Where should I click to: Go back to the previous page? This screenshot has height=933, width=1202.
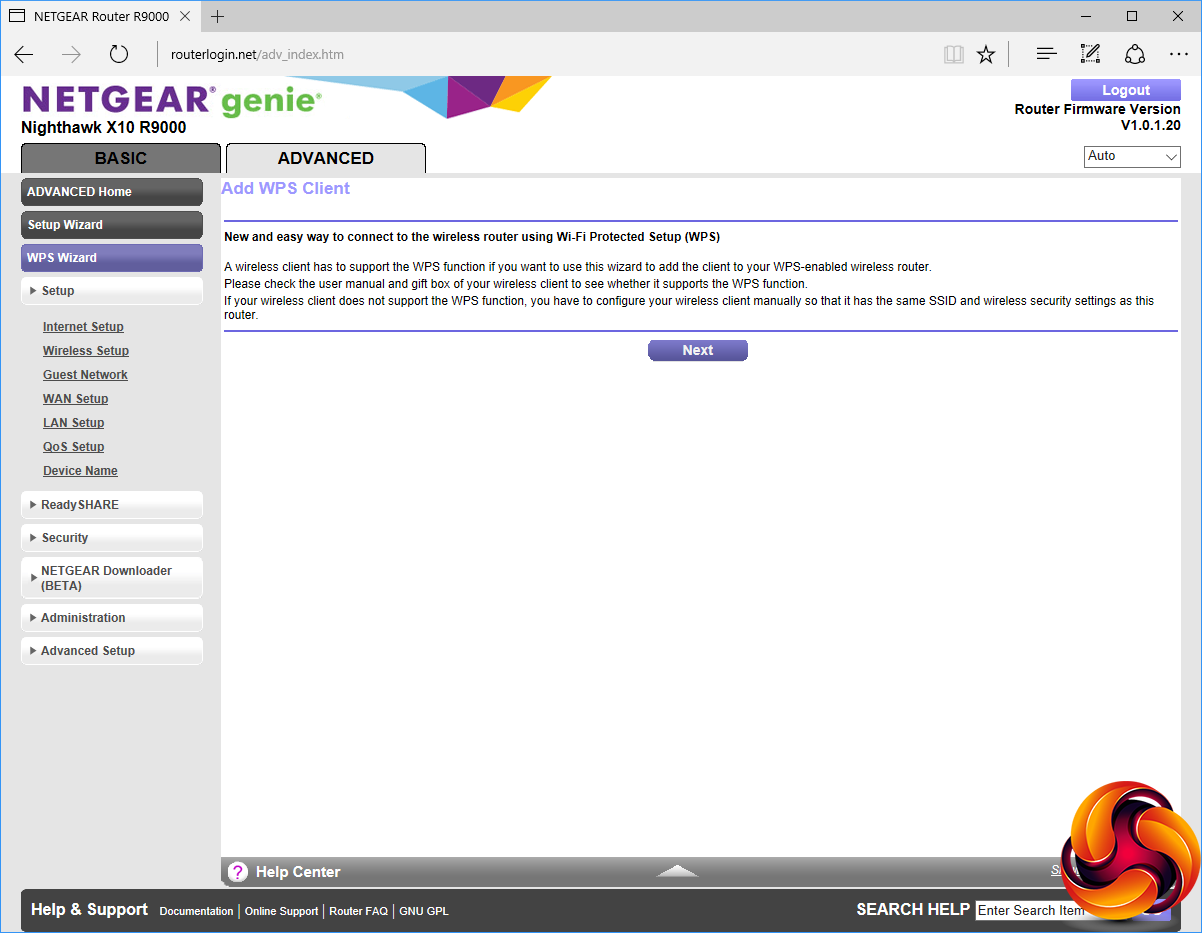(24, 54)
